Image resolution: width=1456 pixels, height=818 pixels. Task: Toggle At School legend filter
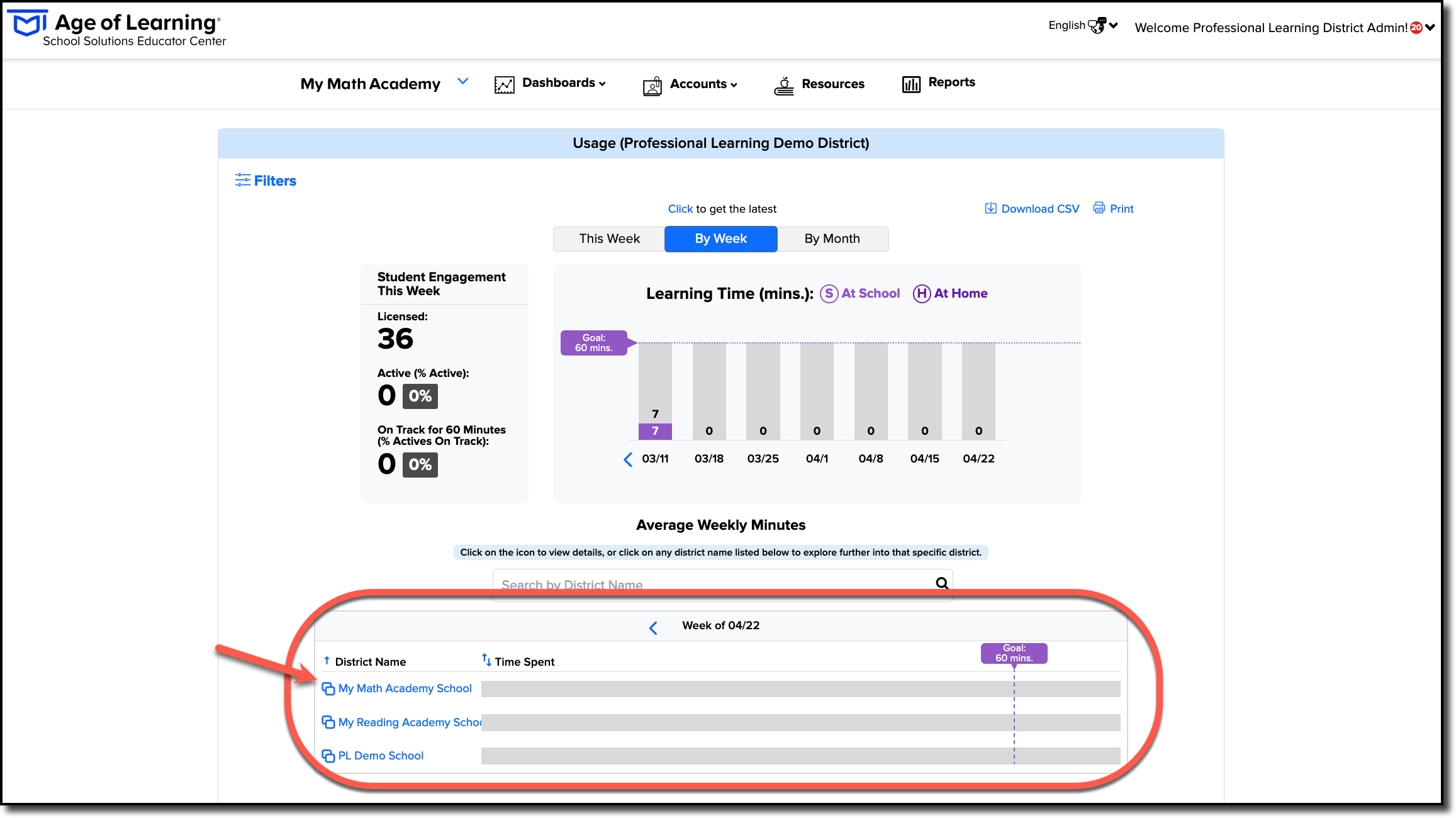click(x=860, y=293)
